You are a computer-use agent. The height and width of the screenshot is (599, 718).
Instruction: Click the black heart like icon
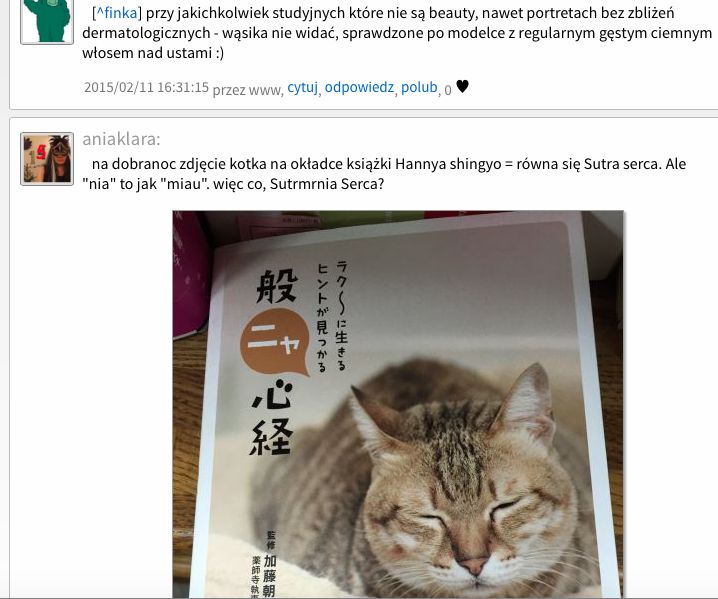click(x=462, y=86)
